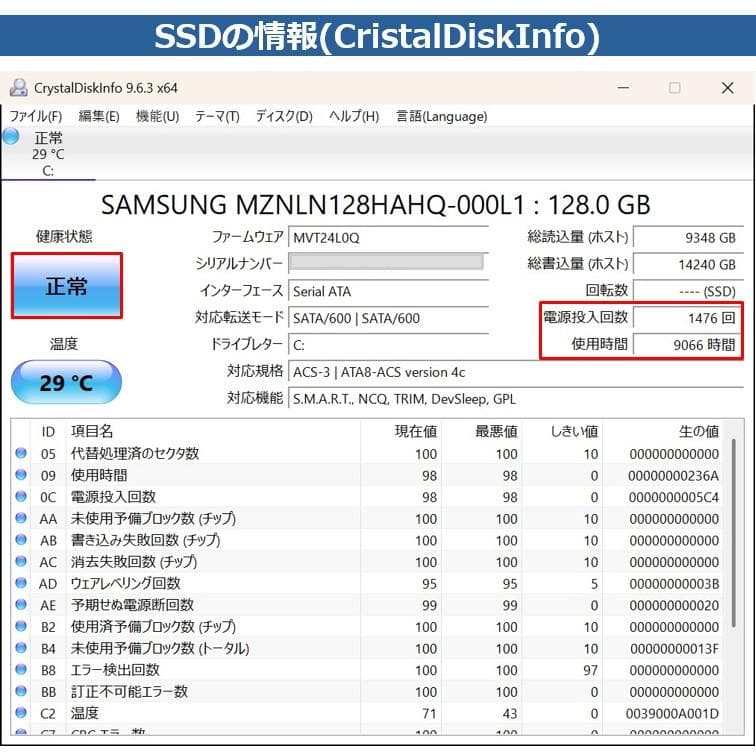
Task: Click the S.M.A.R.T., NCQ, TRIM features field
Action: [516, 399]
